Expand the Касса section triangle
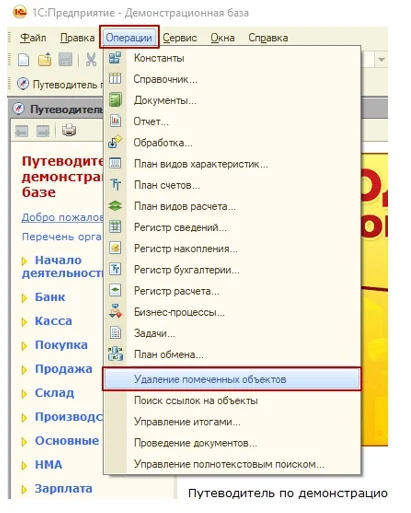The width and height of the screenshot is (411, 513). [24, 322]
